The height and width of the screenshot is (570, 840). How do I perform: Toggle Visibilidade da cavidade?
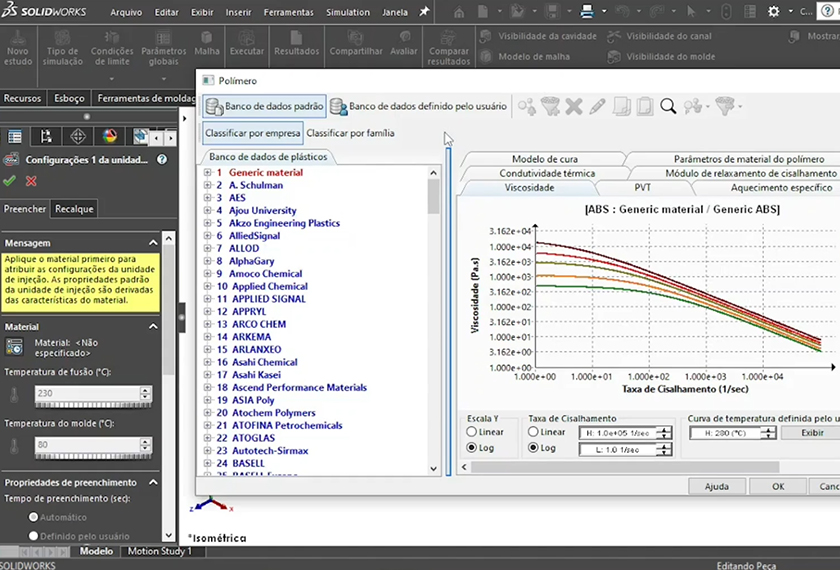point(538,36)
